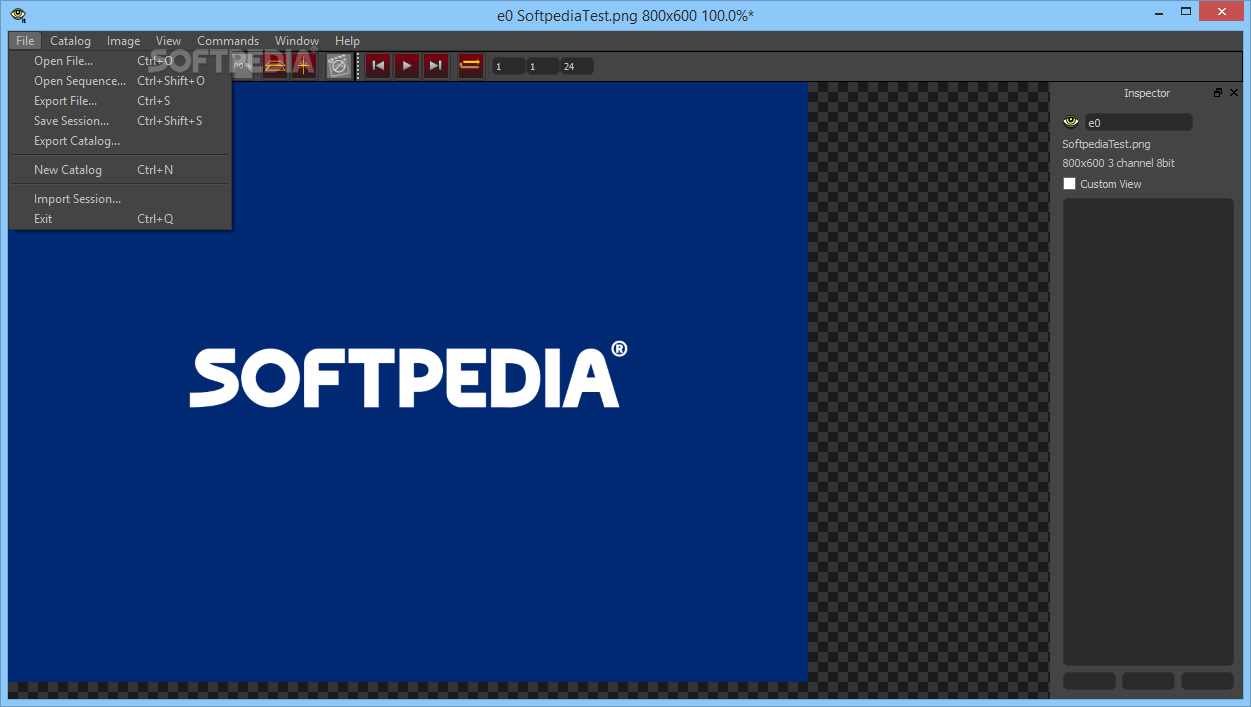
Task: Click the first frame number field
Action: pos(509,67)
